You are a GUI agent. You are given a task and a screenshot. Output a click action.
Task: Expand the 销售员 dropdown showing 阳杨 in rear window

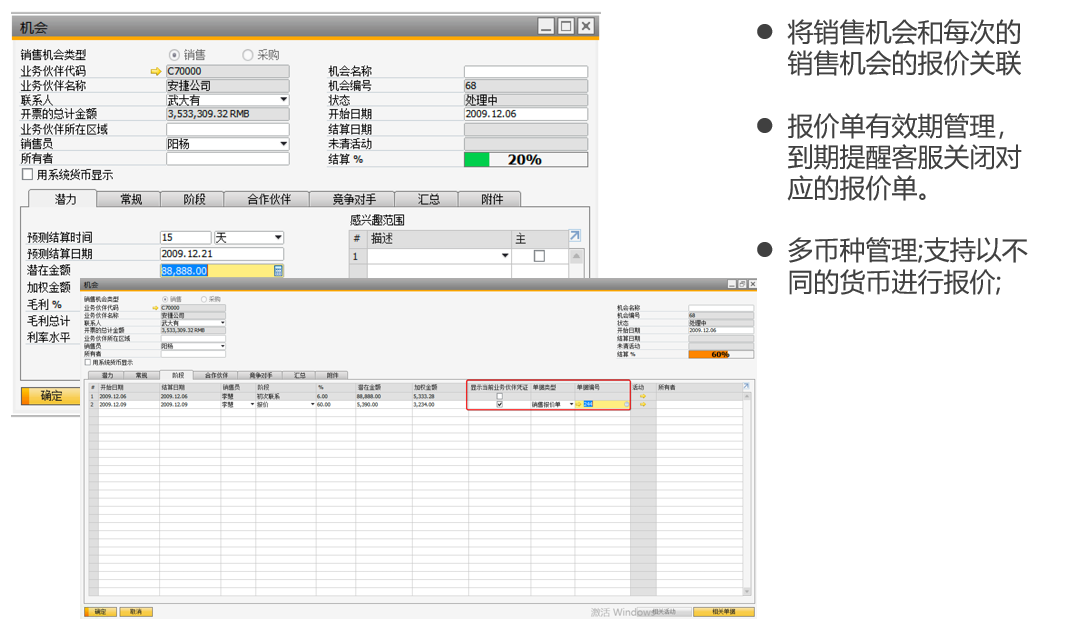(283, 144)
